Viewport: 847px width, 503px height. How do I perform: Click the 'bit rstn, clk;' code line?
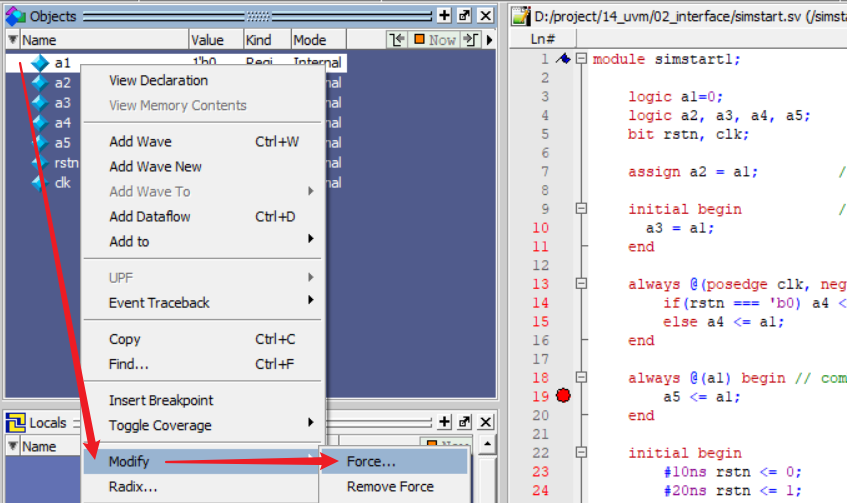point(688,134)
